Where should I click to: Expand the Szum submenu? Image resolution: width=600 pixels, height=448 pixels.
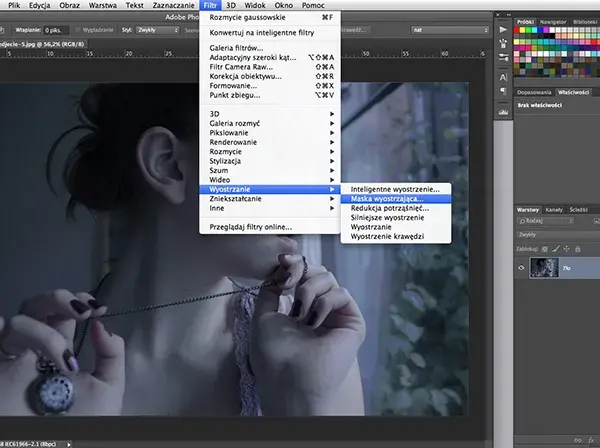point(270,171)
